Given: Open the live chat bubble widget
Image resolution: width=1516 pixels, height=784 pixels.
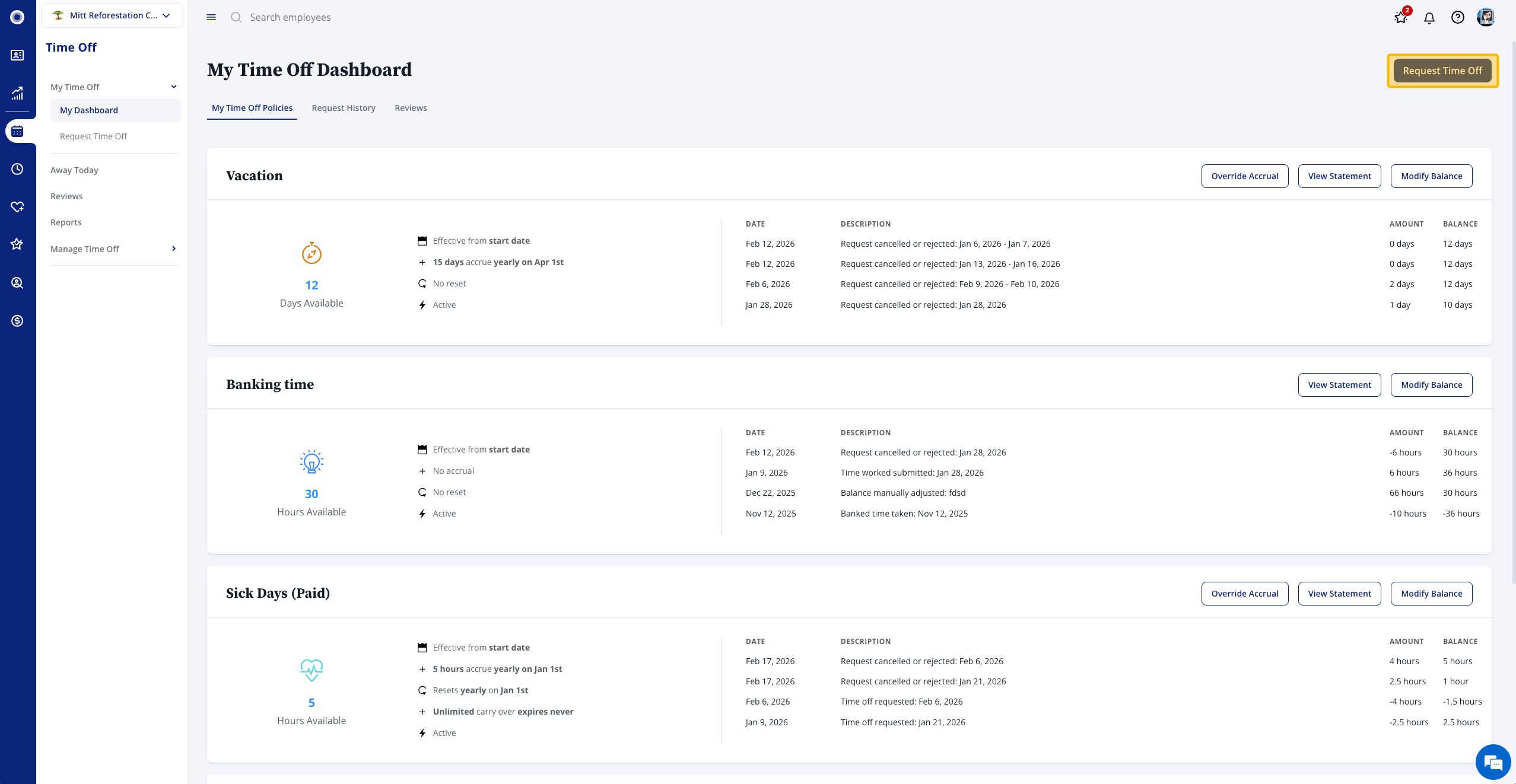Looking at the screenshot, I should coord(1493,763).
